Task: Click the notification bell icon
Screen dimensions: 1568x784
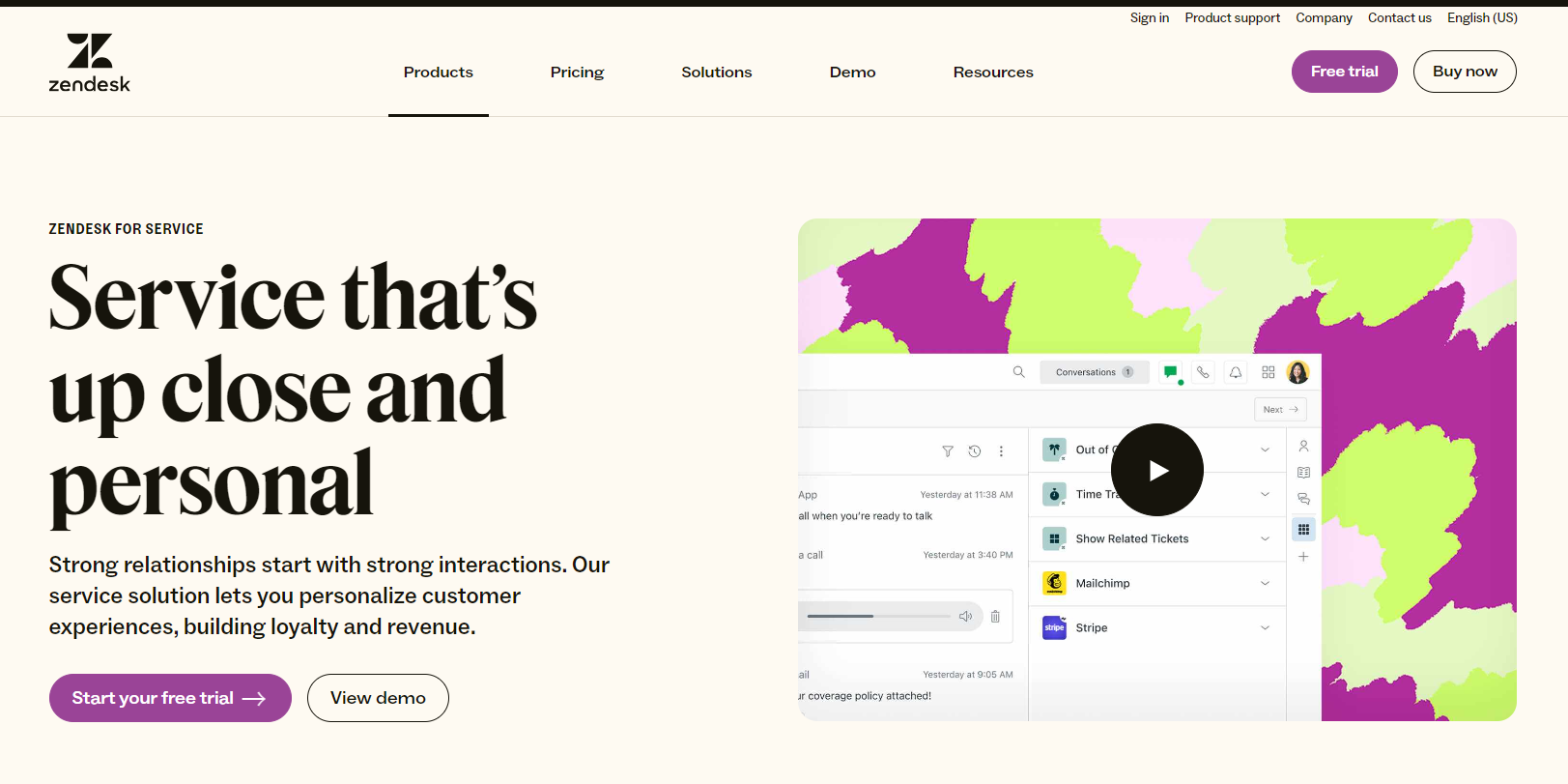Action: 1236,372
